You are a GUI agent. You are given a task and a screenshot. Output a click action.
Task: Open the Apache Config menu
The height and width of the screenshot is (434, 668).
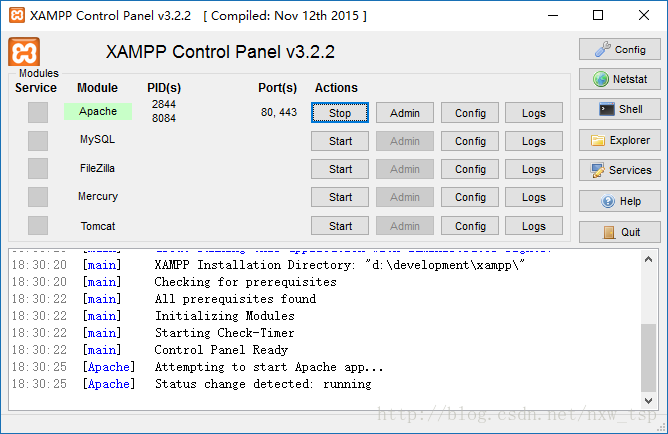coord(470,113)
